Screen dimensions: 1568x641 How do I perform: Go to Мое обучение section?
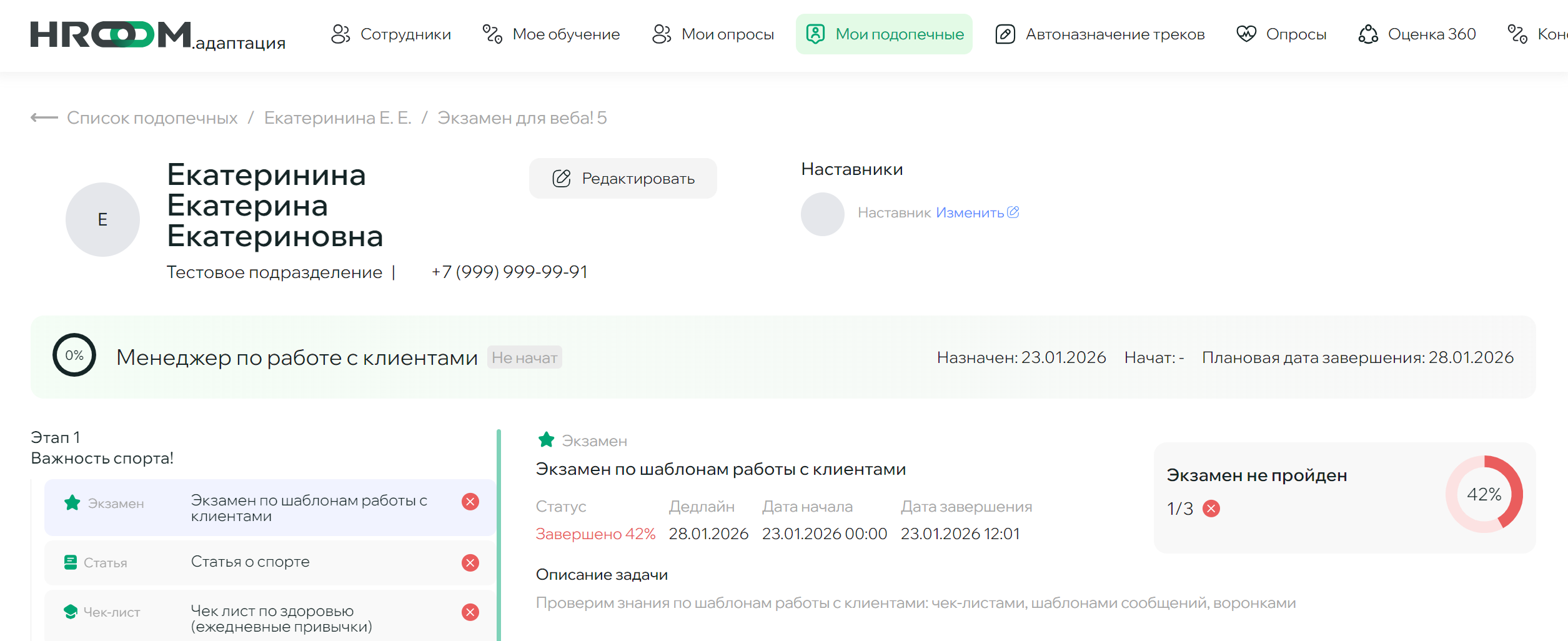pyautogui.click(x=552, y=34)
